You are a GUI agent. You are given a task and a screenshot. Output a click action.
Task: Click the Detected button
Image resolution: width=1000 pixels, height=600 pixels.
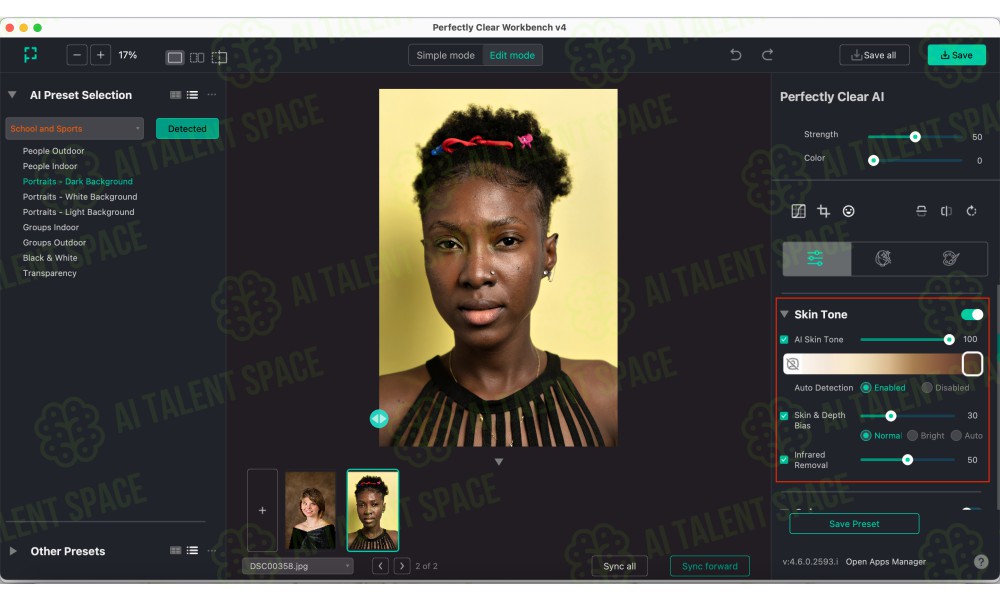[x=188, y=128]
